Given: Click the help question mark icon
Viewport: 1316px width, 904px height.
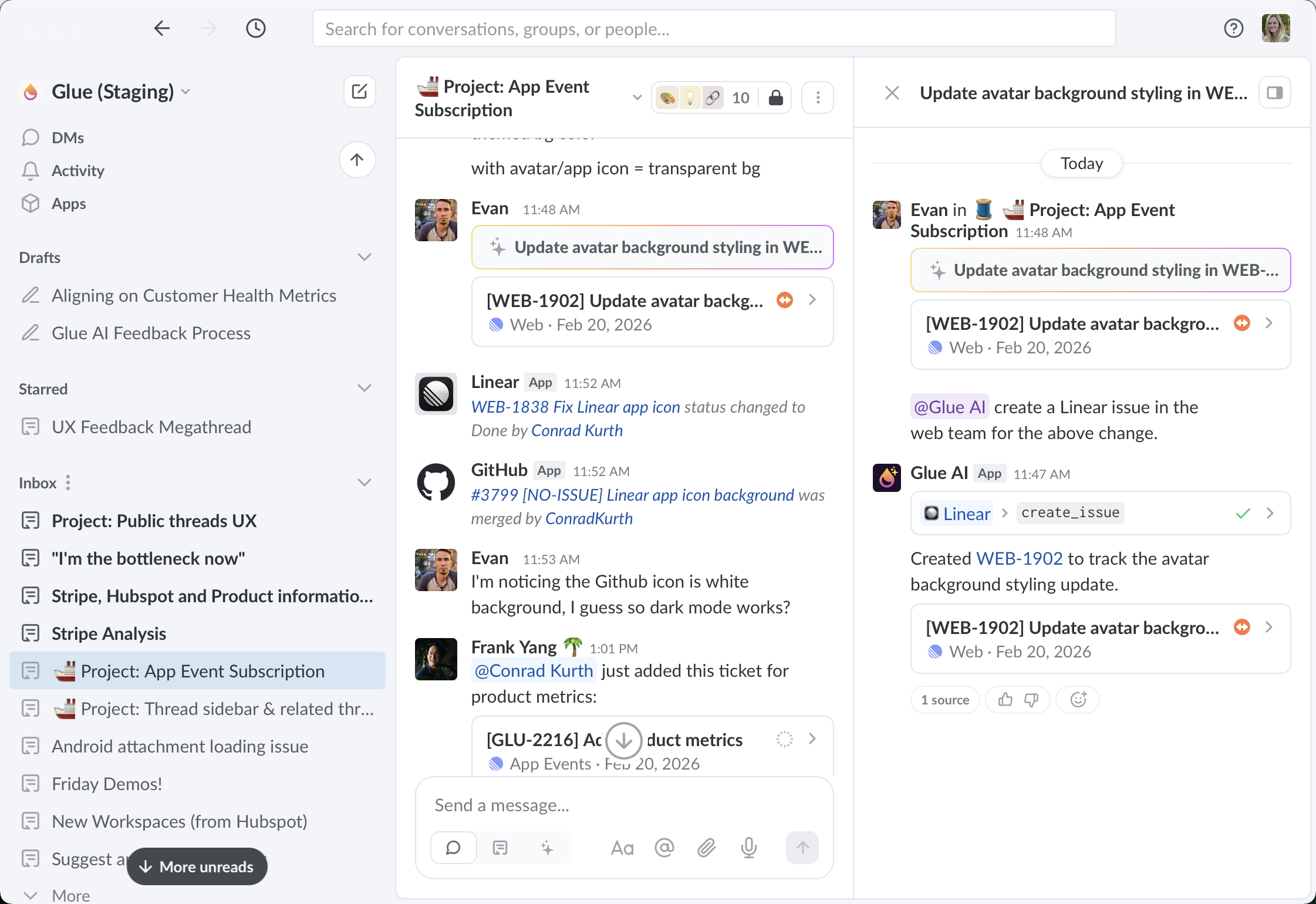Looking at the screenshot, I should [1233, 28].
